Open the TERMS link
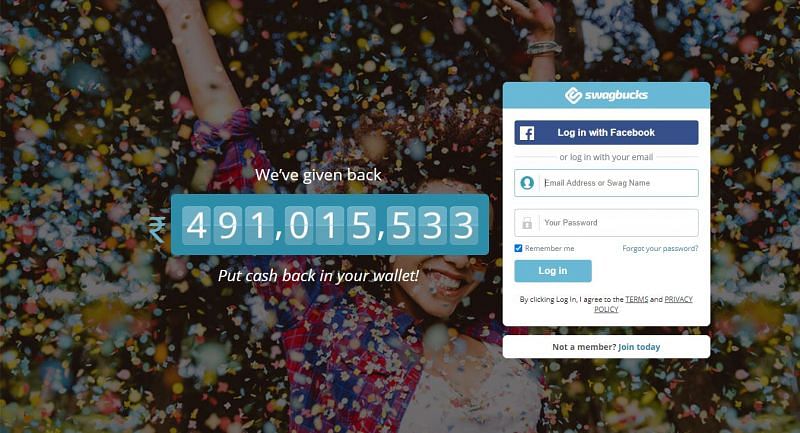 (637, 299)
